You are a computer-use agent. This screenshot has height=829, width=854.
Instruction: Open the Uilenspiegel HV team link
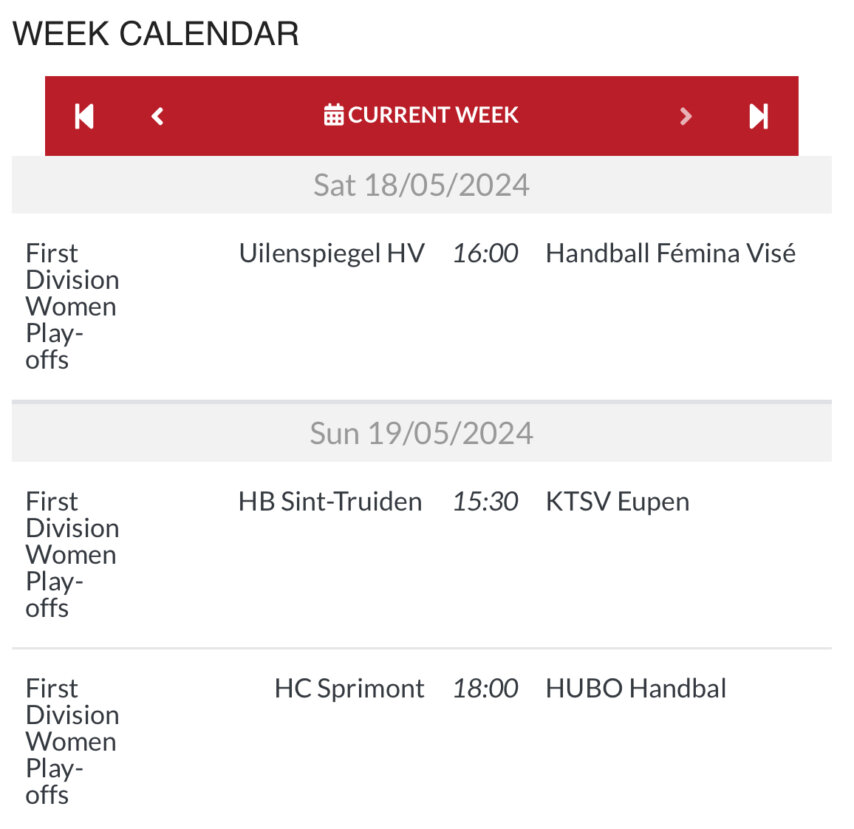pos(331,253)
